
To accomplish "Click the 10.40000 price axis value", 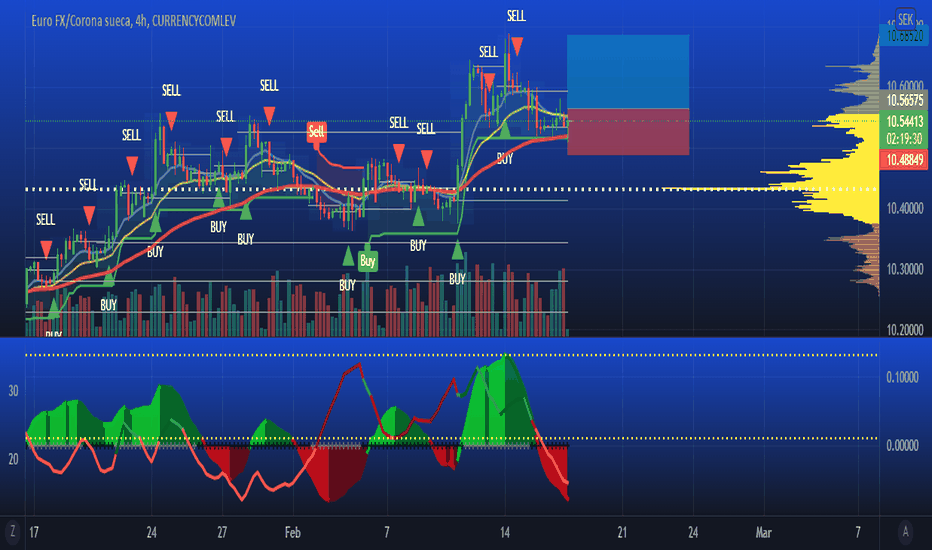I will 905,208.
